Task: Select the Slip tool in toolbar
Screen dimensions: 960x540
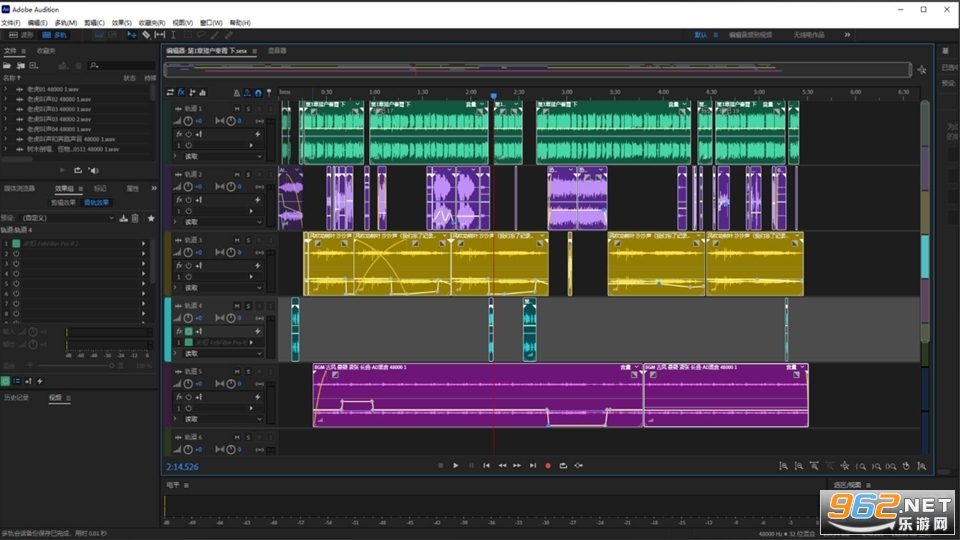Action: [159, 35]
